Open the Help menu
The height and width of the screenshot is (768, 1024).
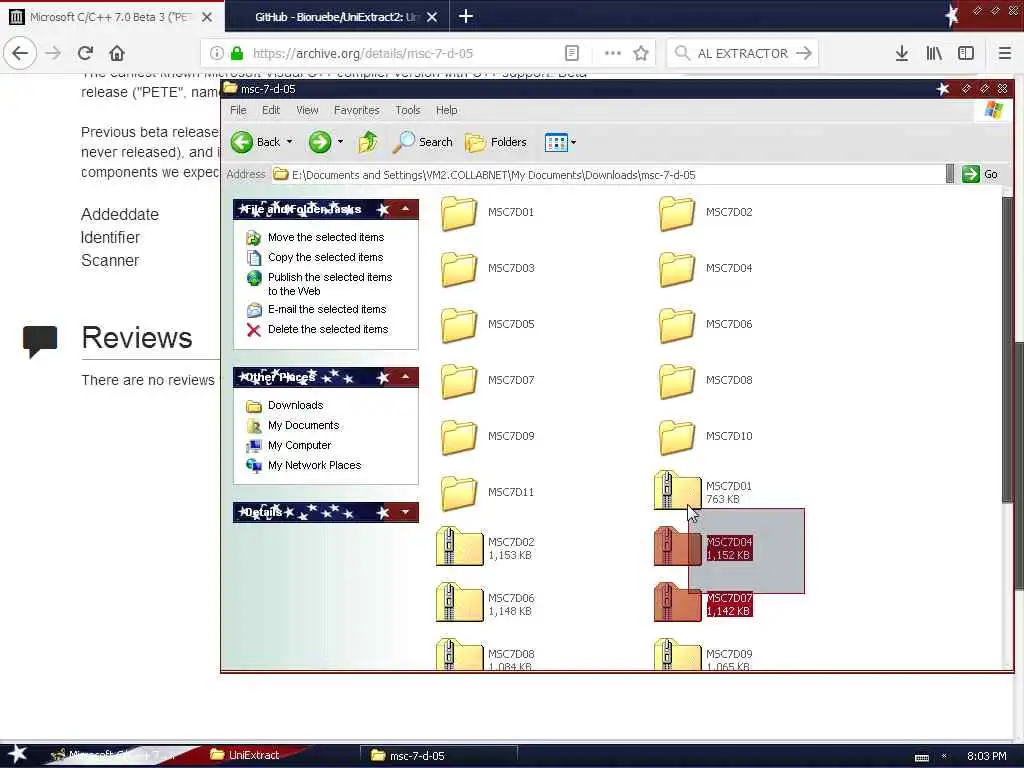pyautogui.click(x=447, y=110)
